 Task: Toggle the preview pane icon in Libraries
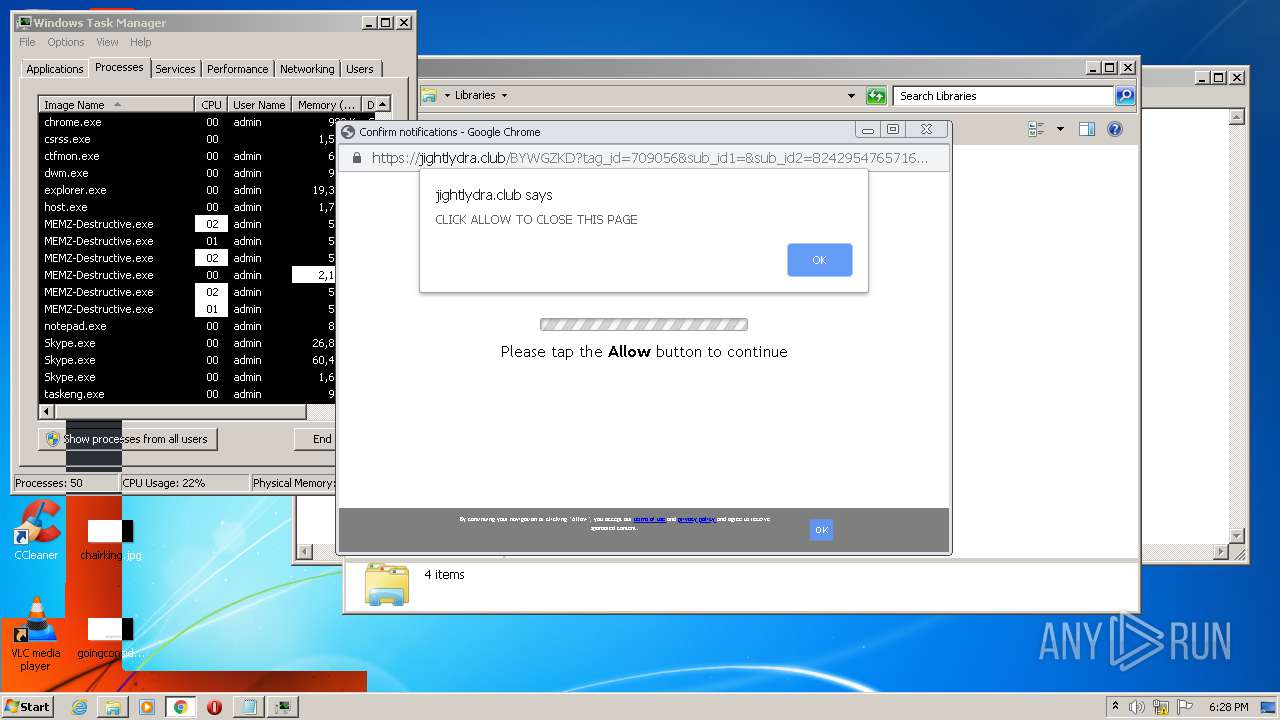coord(1087,129)
